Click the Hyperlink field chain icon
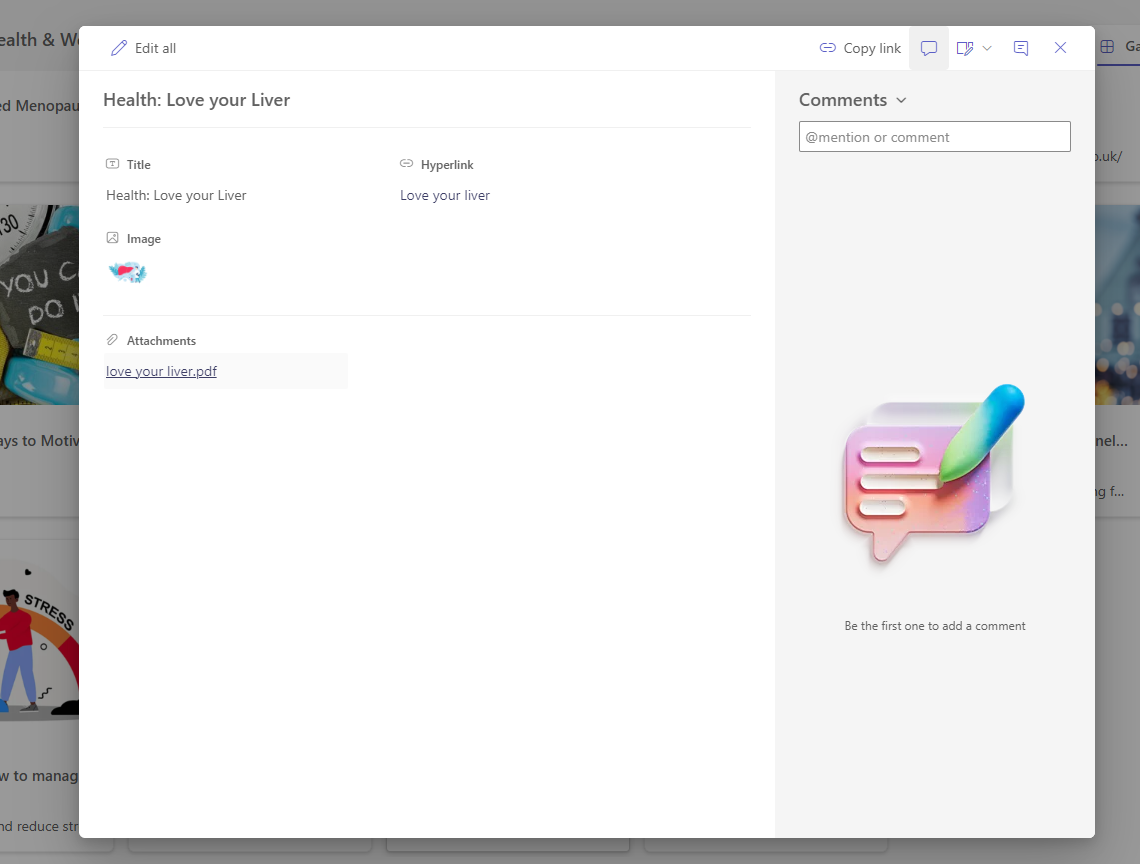This screenshot has width=1140, height=864. (x=406, y=164)
